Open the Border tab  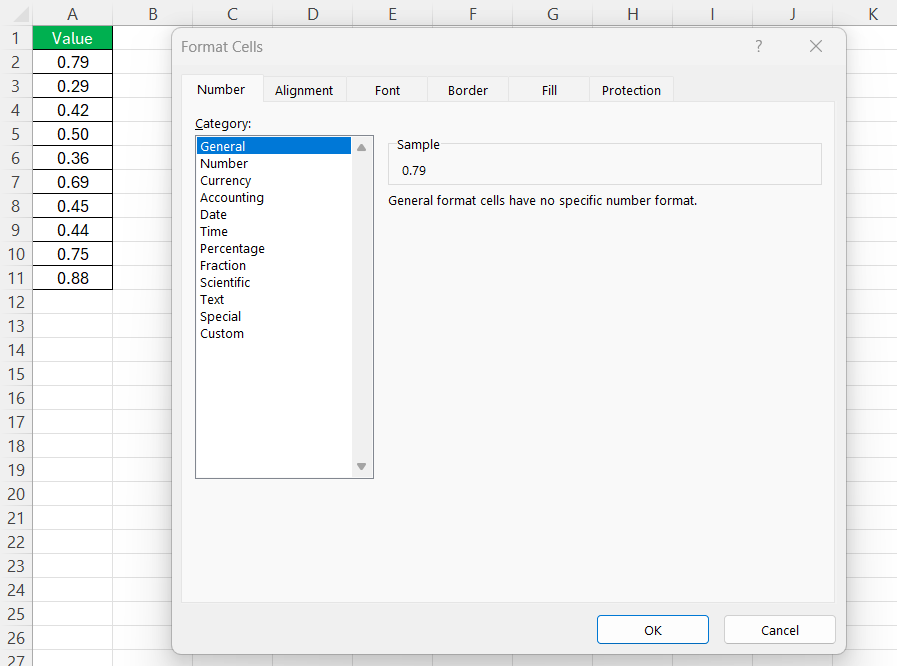point(468,90)
